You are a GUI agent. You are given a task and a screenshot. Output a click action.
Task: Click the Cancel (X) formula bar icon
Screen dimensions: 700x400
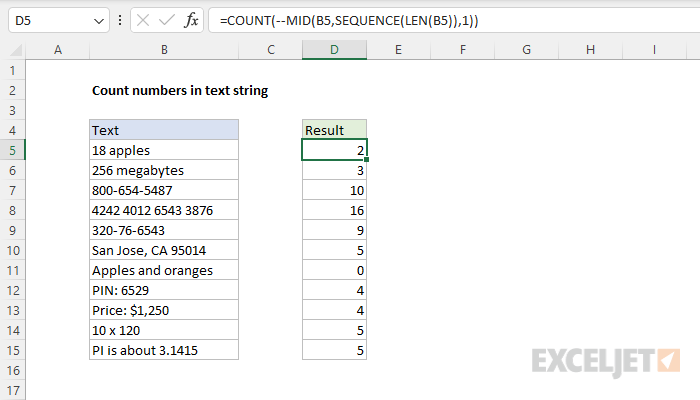click(143, 20)
